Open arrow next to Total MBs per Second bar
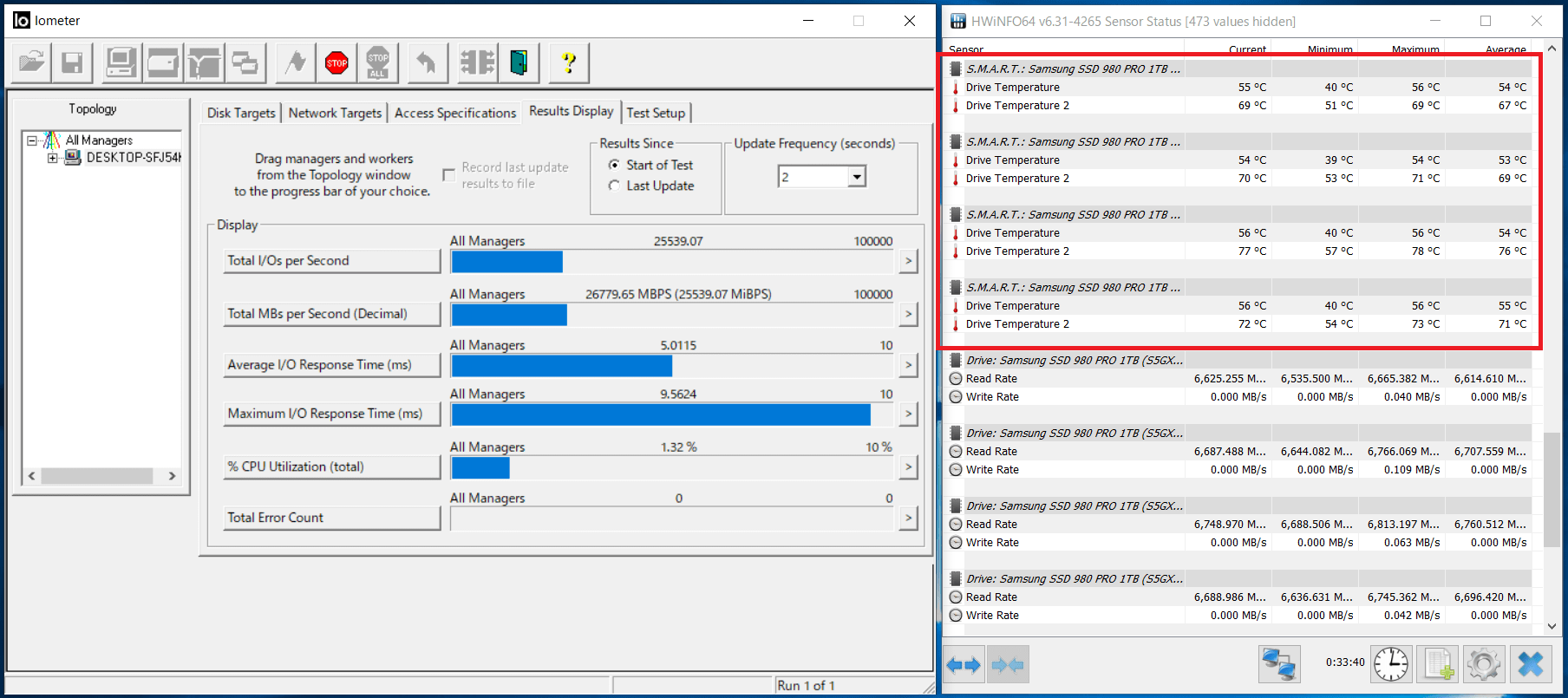The image size is (1568, 698). point(908,314)
